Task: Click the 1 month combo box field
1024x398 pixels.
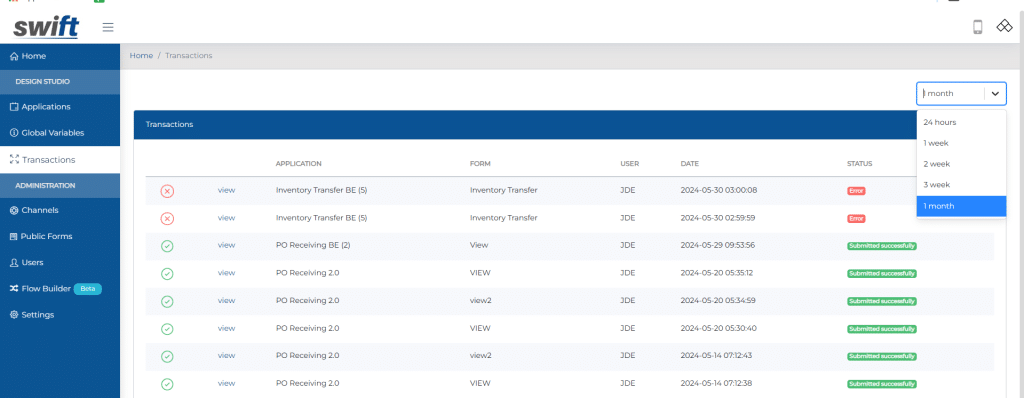Action: click(x=961, y=93)
